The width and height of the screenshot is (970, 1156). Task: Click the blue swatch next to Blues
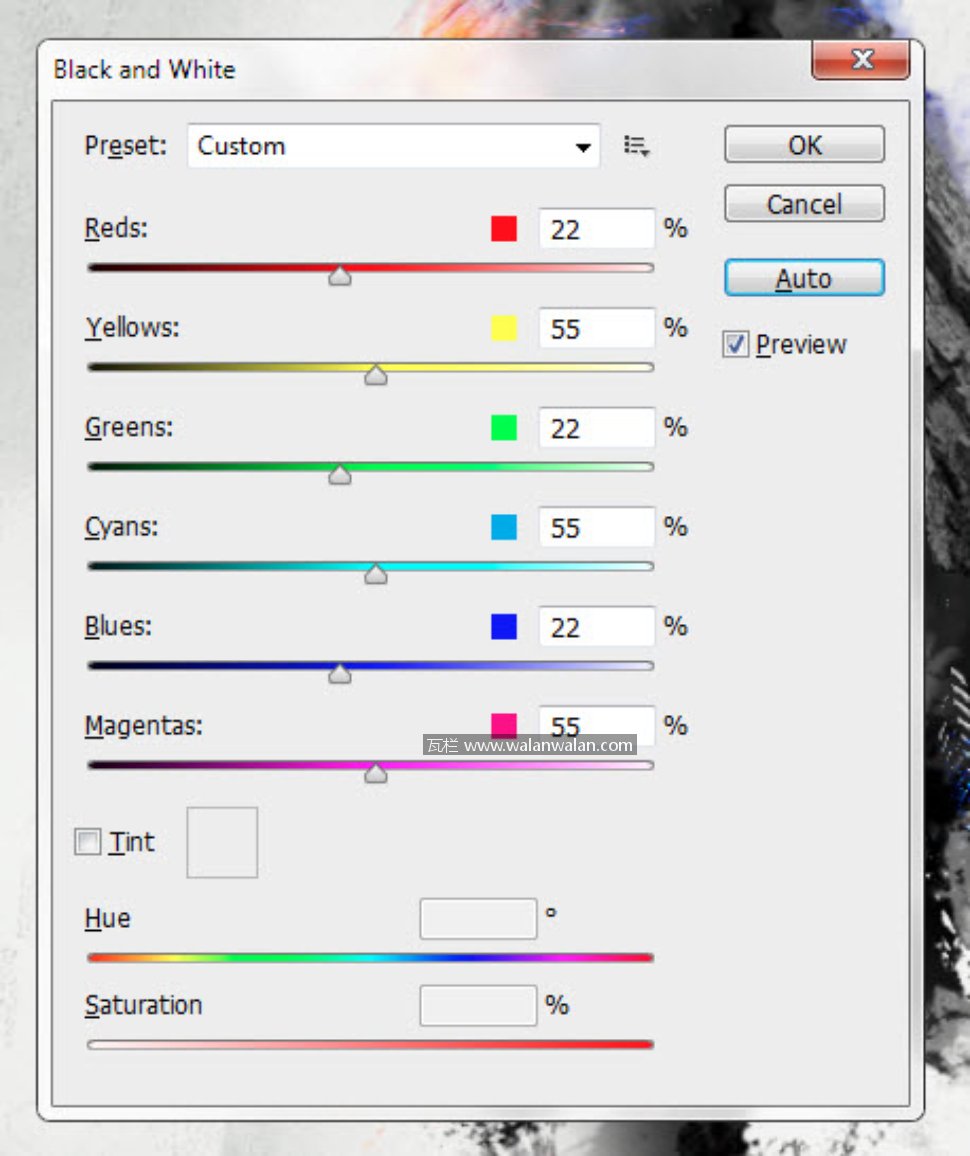tap(504, 627)
